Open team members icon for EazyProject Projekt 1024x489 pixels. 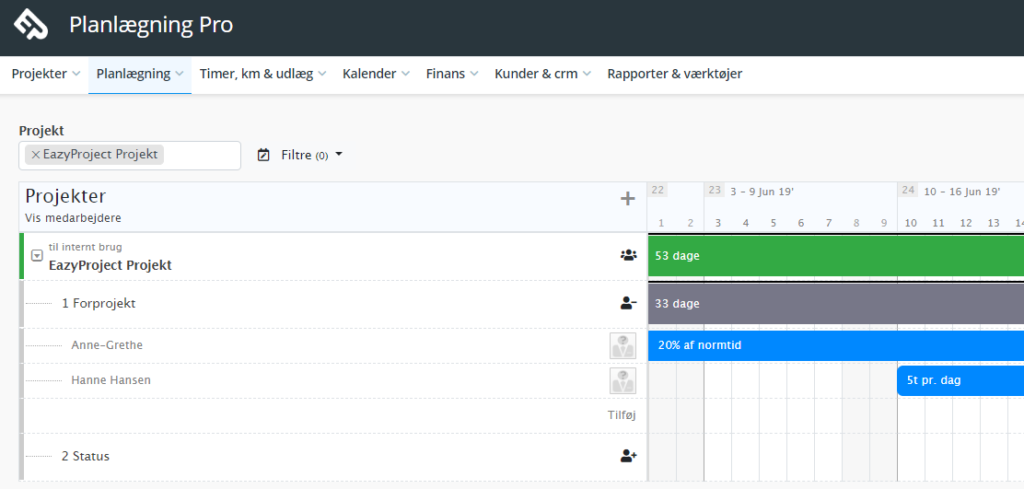(x=628, y=255)
